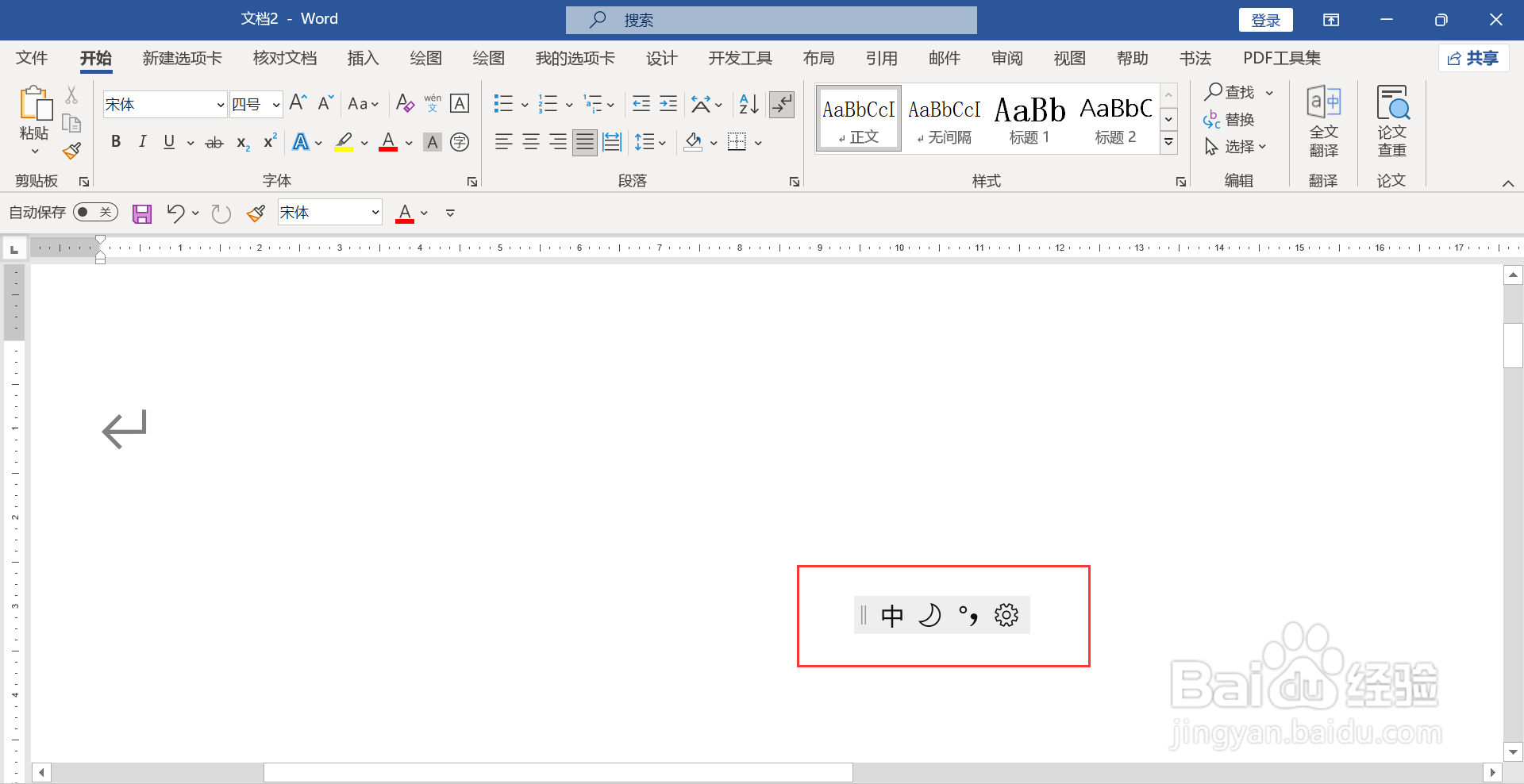Screen dimensions: 1524x784
Task: Open IME settings gear on language bar
Action: pyautogui.click(x=1006, y=615)
